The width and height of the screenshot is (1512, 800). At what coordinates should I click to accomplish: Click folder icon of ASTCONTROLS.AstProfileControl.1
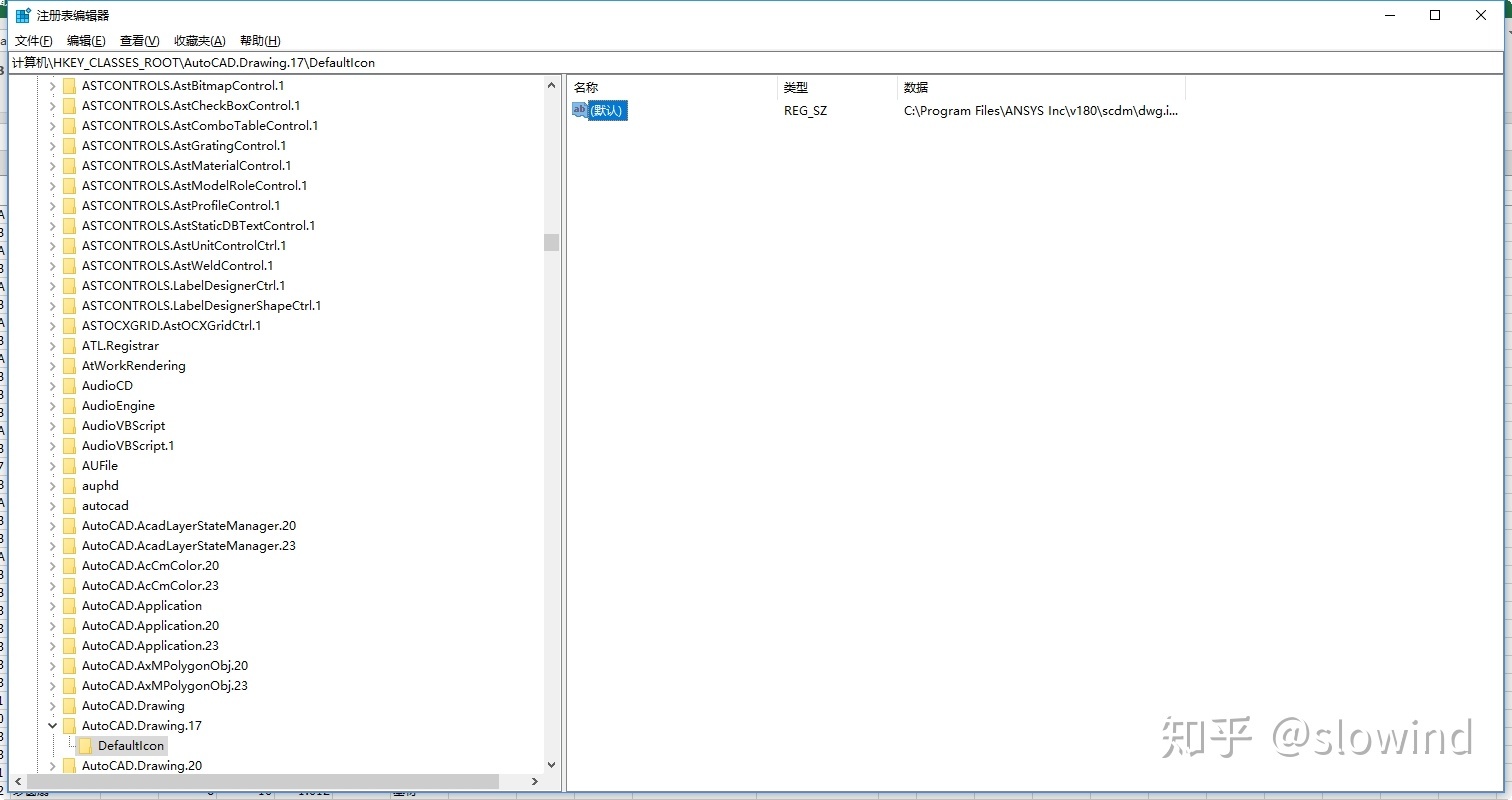tap(69, 206)
